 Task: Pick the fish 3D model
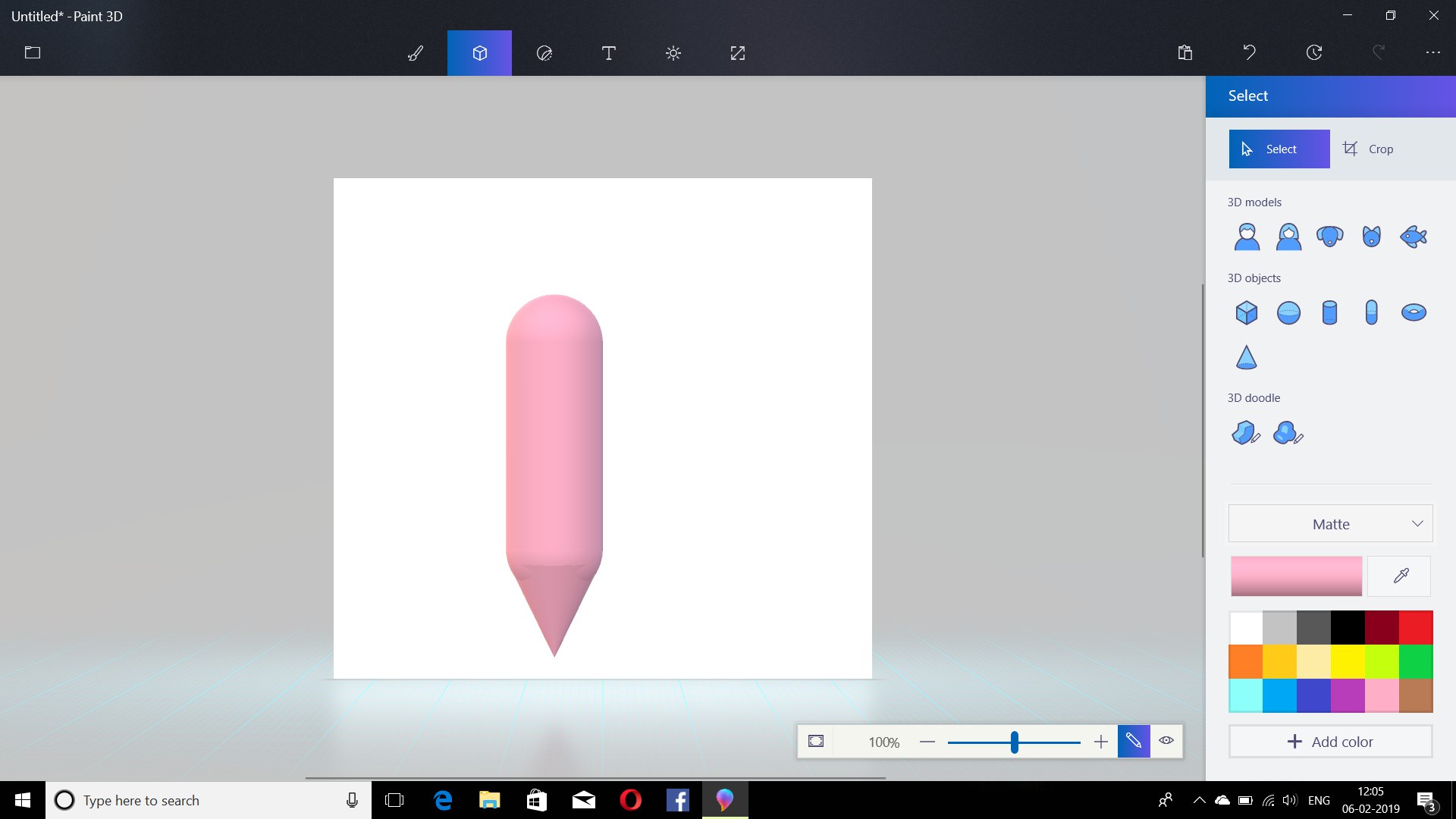[1413, 237]
